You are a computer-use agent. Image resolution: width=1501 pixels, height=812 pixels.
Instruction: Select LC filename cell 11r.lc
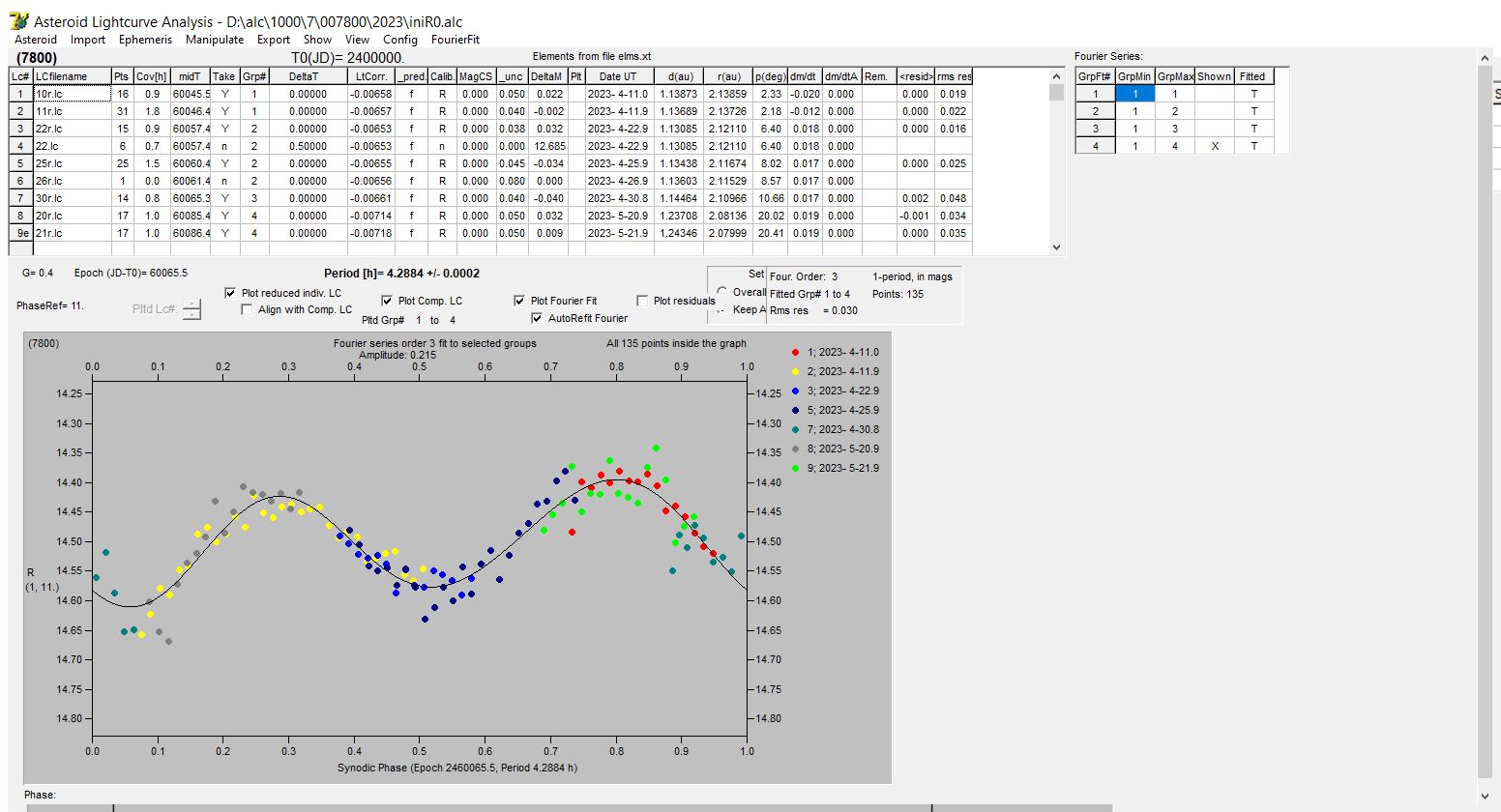[x=73, y=111]
